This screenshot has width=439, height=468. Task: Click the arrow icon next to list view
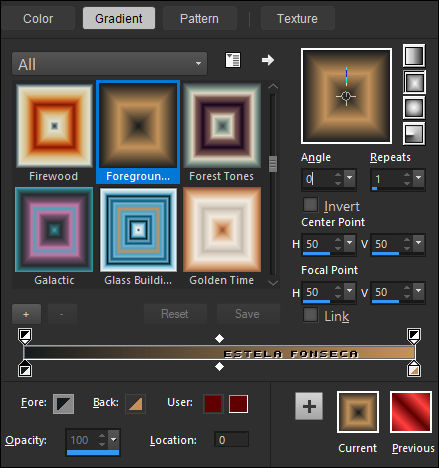coord(268,60)
